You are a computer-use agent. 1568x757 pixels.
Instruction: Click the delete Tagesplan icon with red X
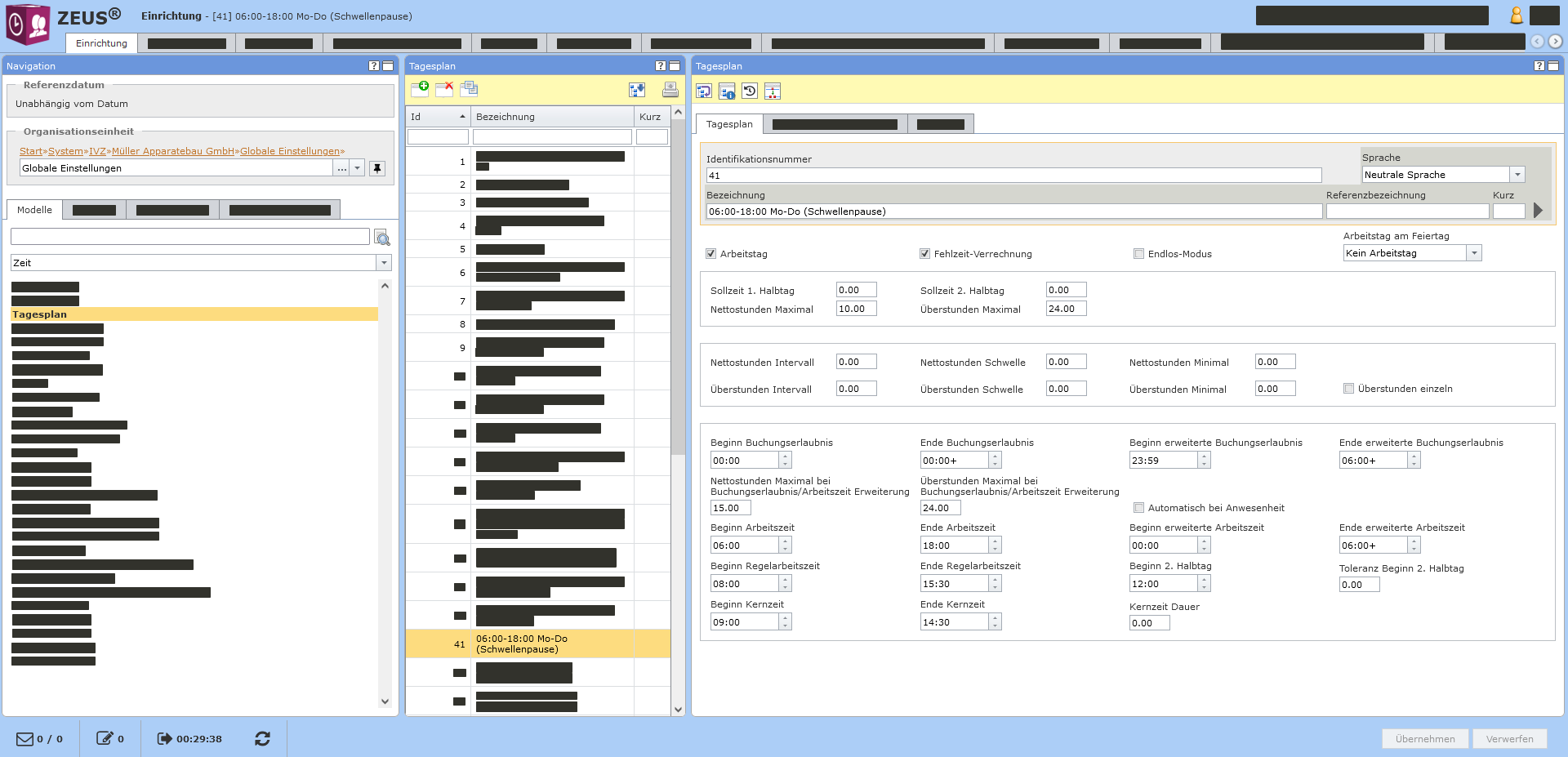tap(444, 89)
